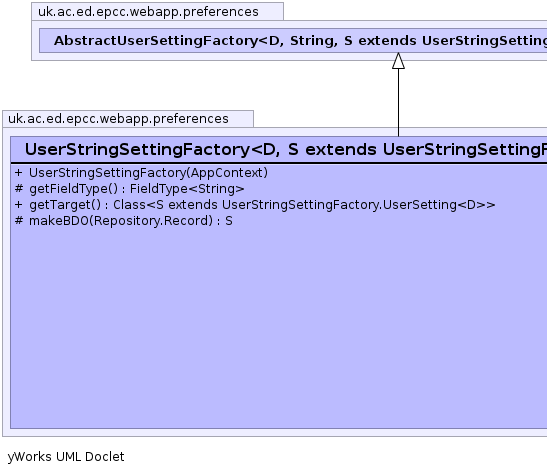
Task: Click the hash visibility marker before makeBDO
Action: pos(19,221)
